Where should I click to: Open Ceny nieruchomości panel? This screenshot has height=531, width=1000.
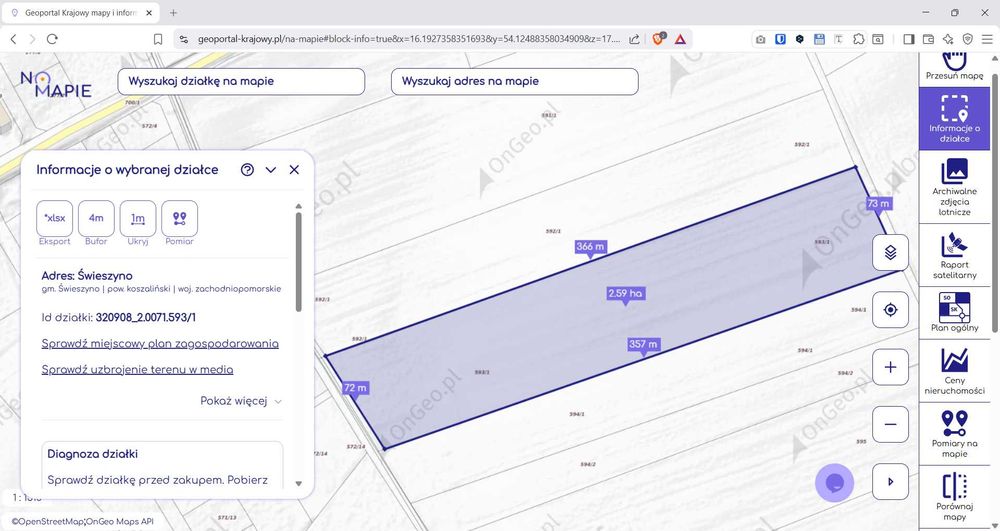(x=954, y=370)
